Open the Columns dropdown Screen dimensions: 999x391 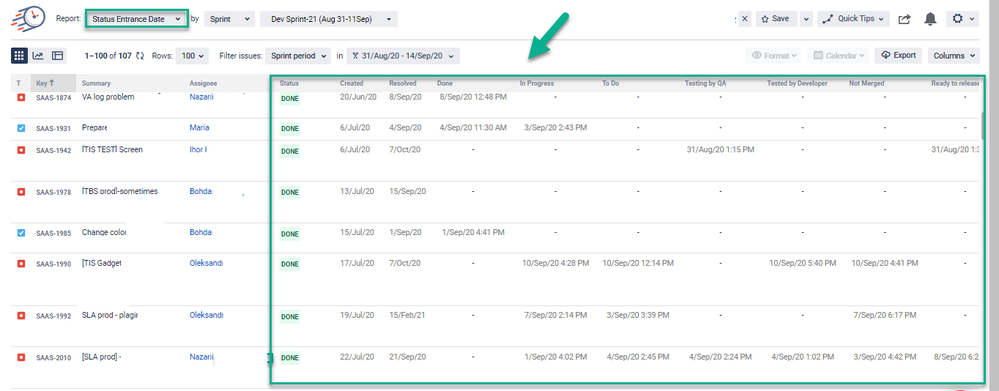click(x=953, y=56)
